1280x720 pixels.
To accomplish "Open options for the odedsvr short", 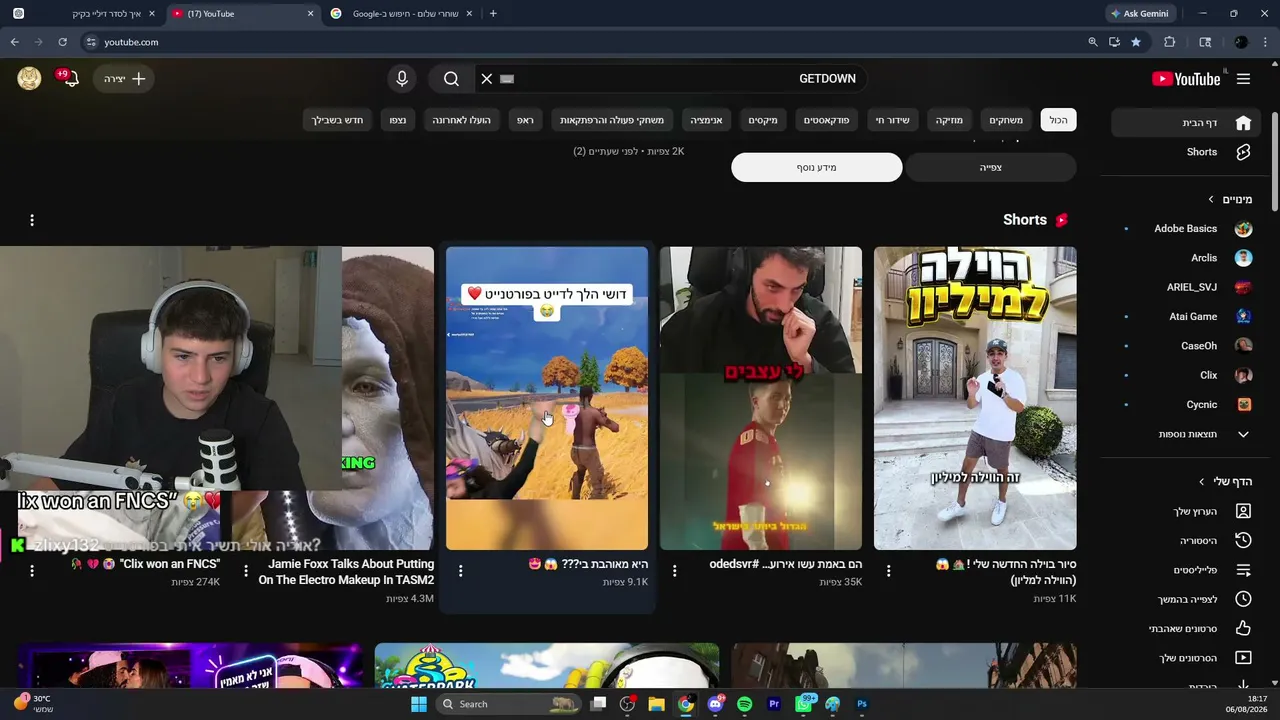I will tap(675, 570).
